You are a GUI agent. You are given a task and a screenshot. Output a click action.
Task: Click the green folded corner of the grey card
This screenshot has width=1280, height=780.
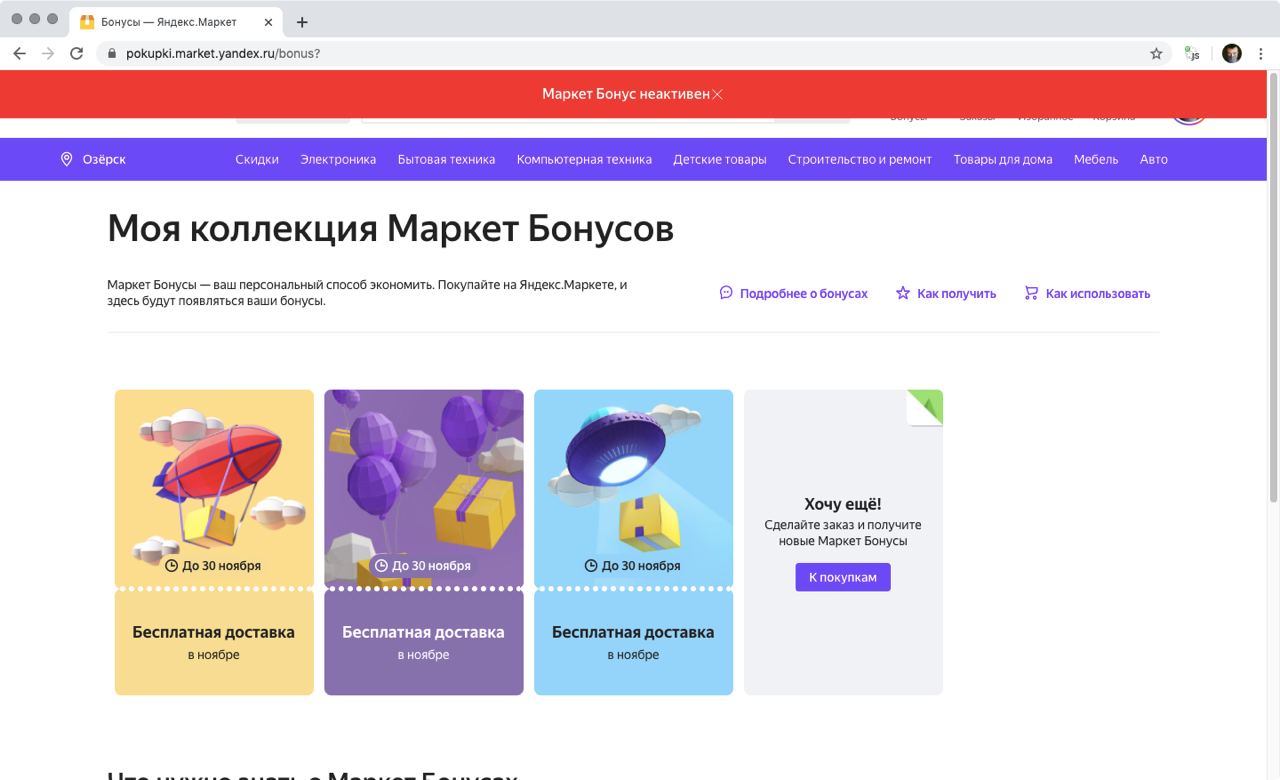(926, 407)
